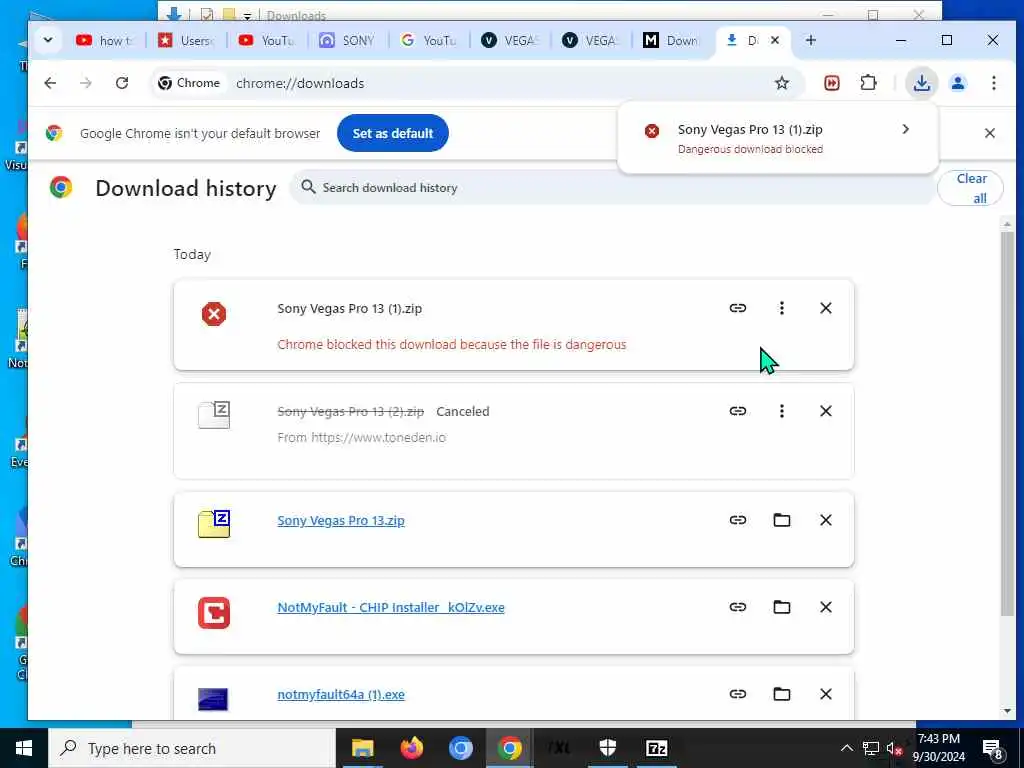
Task: Open Windows Security shield in taskbar
Action: tap(607, 748)
